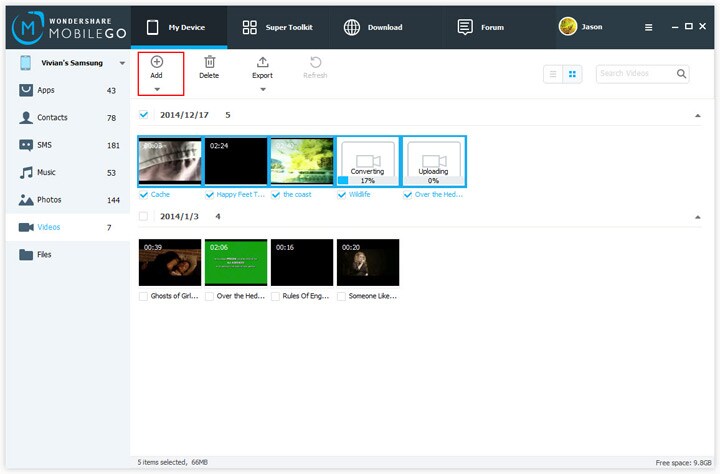Click the Add videos plus icon
This screenshot has width=720, height=474.
pos(157,62)
